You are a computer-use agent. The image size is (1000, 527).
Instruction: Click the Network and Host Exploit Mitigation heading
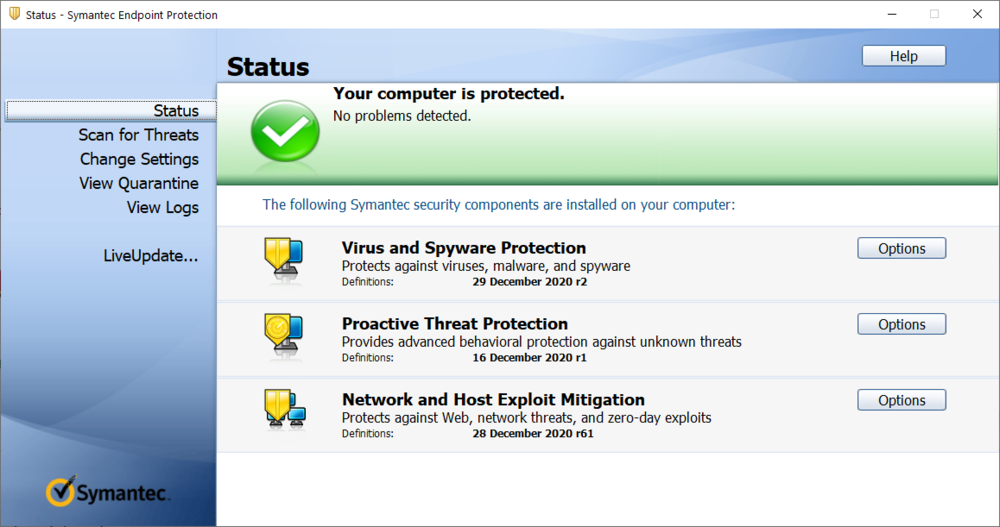tap(493, 400)
